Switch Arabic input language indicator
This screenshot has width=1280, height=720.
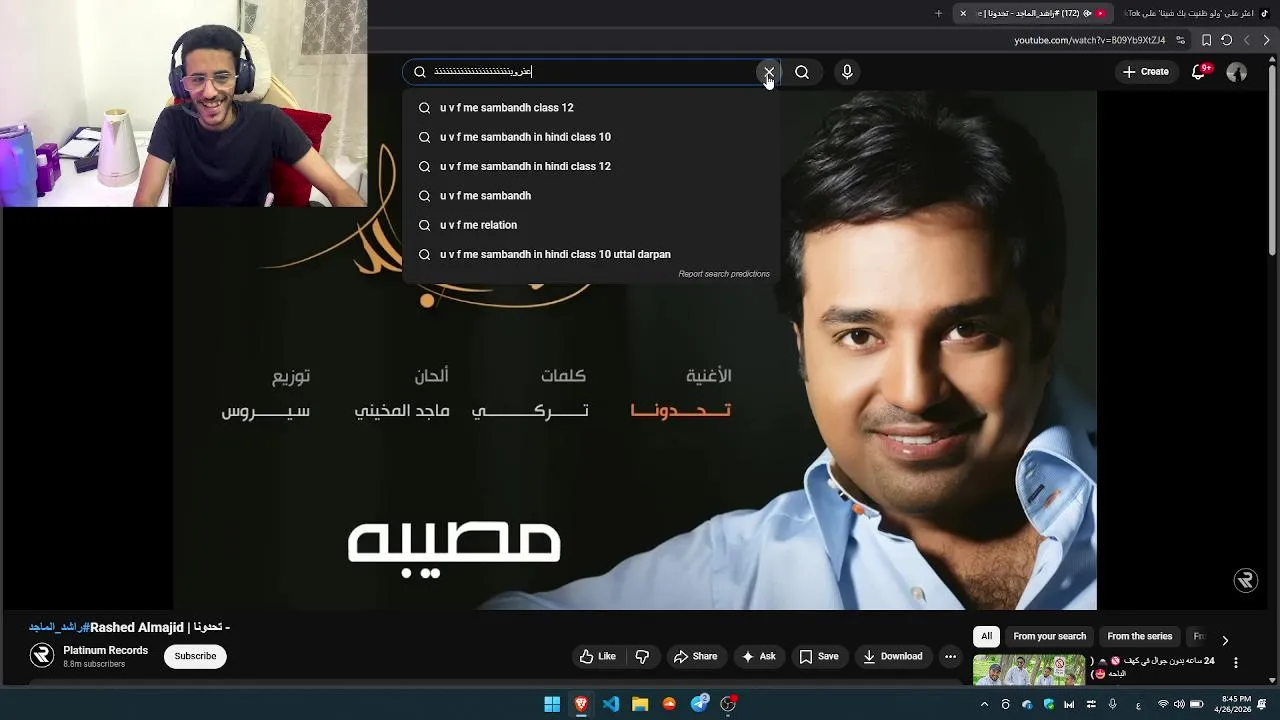tap(1138, 705)
